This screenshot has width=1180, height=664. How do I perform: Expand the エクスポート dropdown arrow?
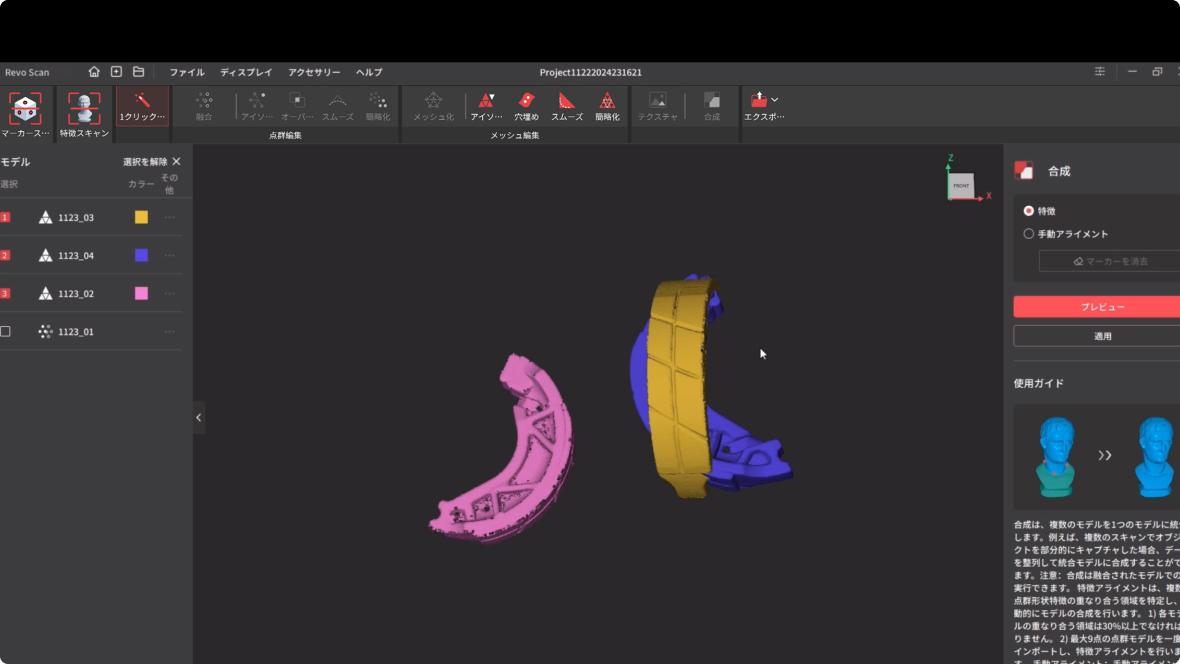(x=775, y=100)
